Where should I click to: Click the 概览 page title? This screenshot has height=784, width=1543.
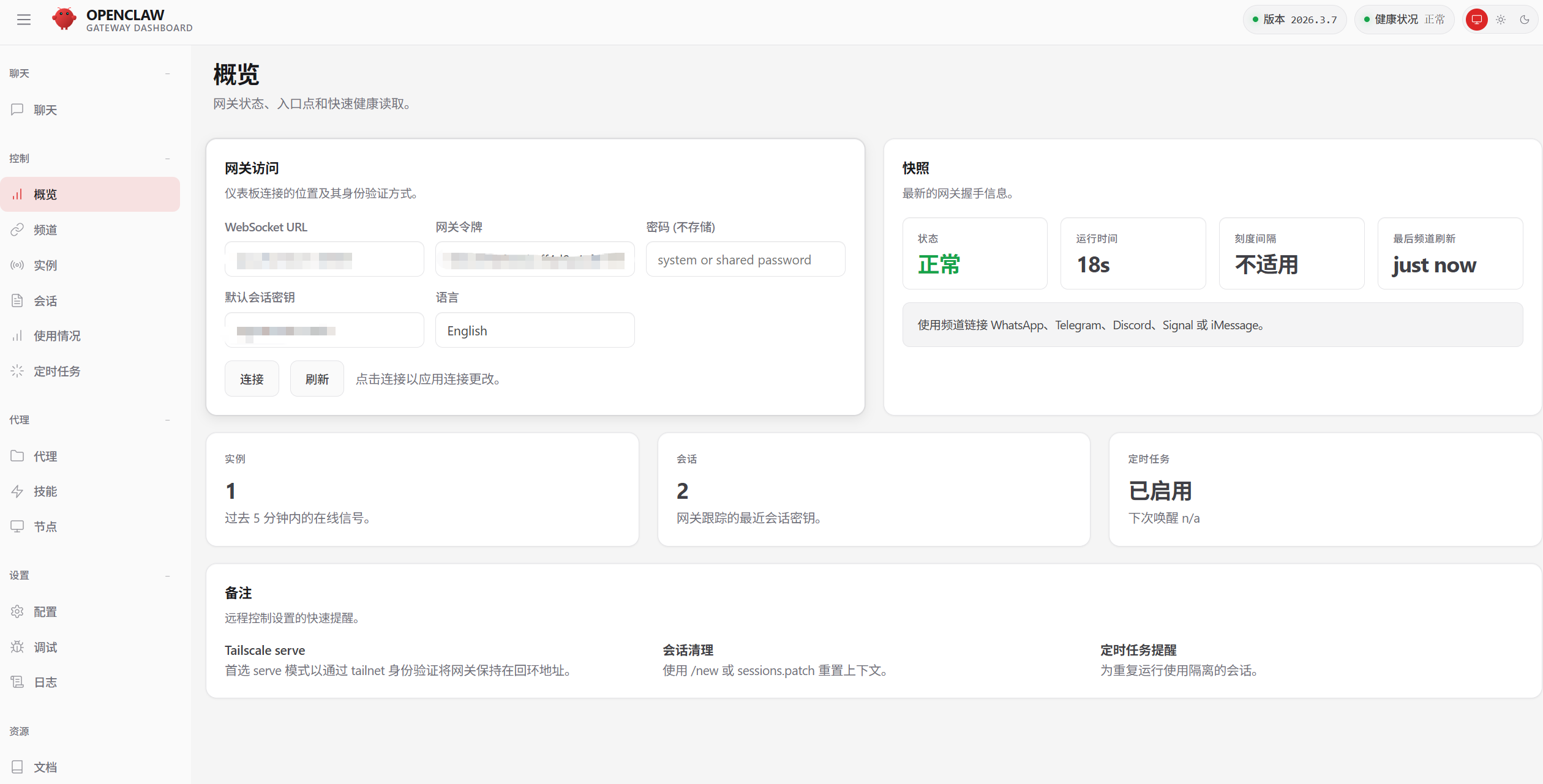[236, 75]
